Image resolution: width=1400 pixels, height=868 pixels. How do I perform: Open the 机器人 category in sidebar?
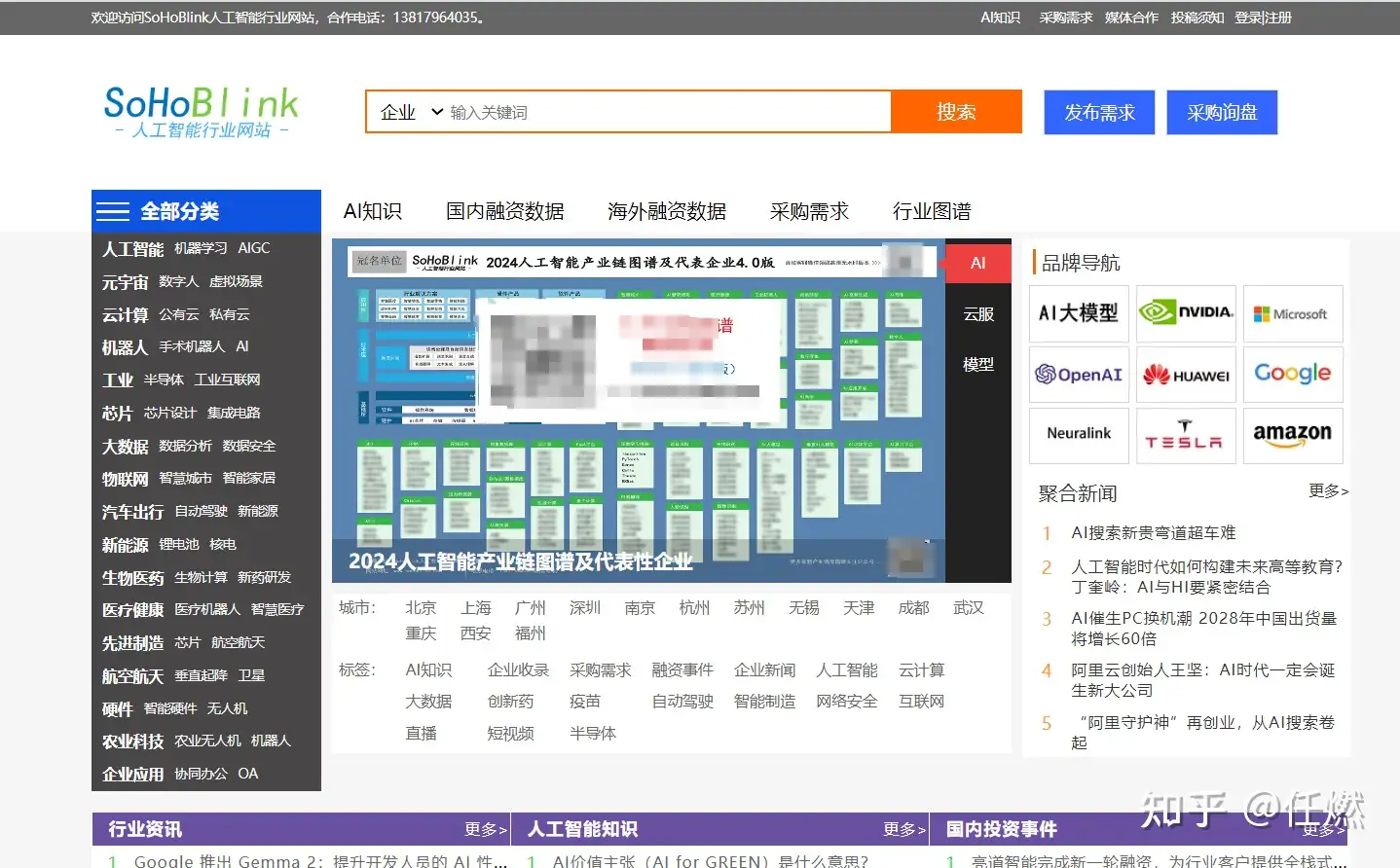125,347
